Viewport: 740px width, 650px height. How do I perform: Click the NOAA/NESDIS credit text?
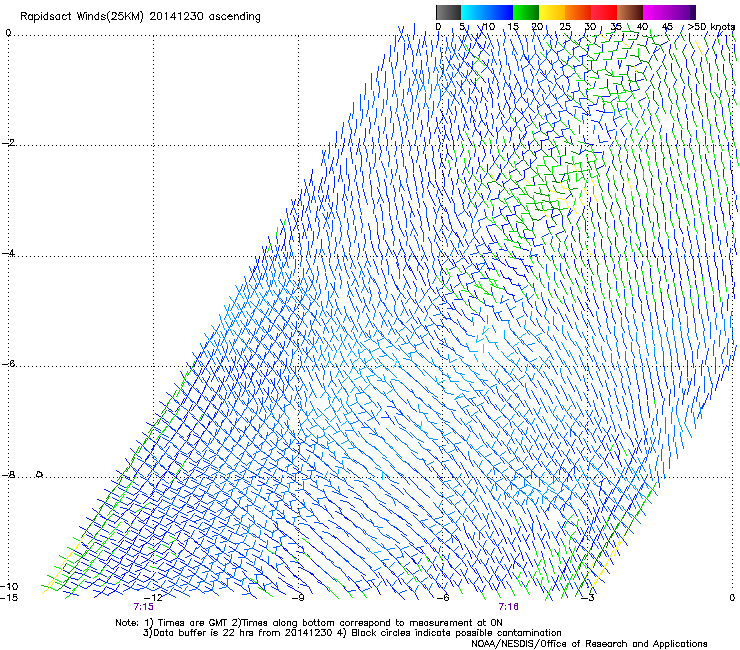[589, 644]
